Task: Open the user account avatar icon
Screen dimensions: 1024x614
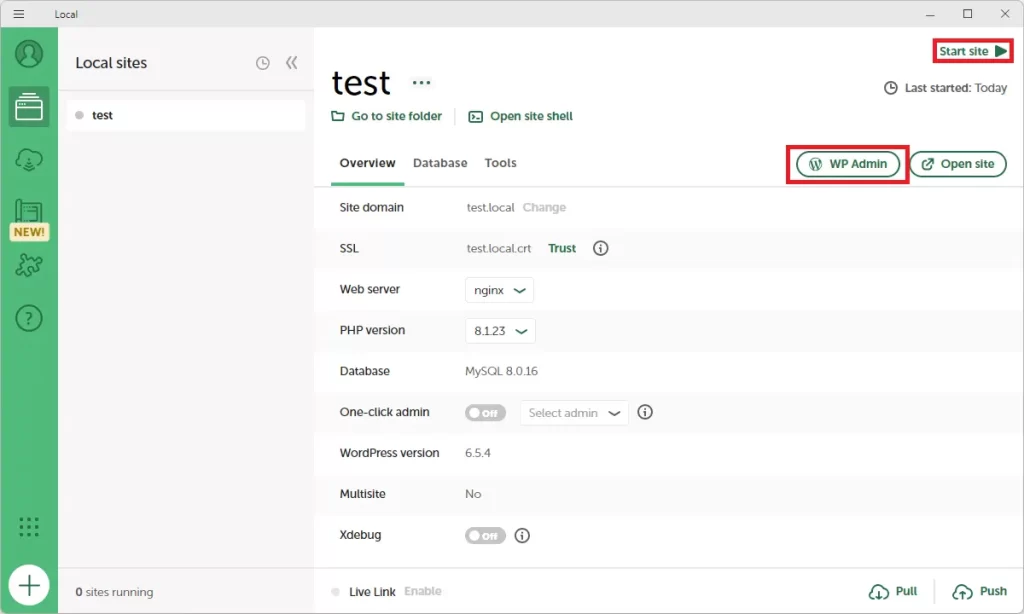Action: [29, 53]
